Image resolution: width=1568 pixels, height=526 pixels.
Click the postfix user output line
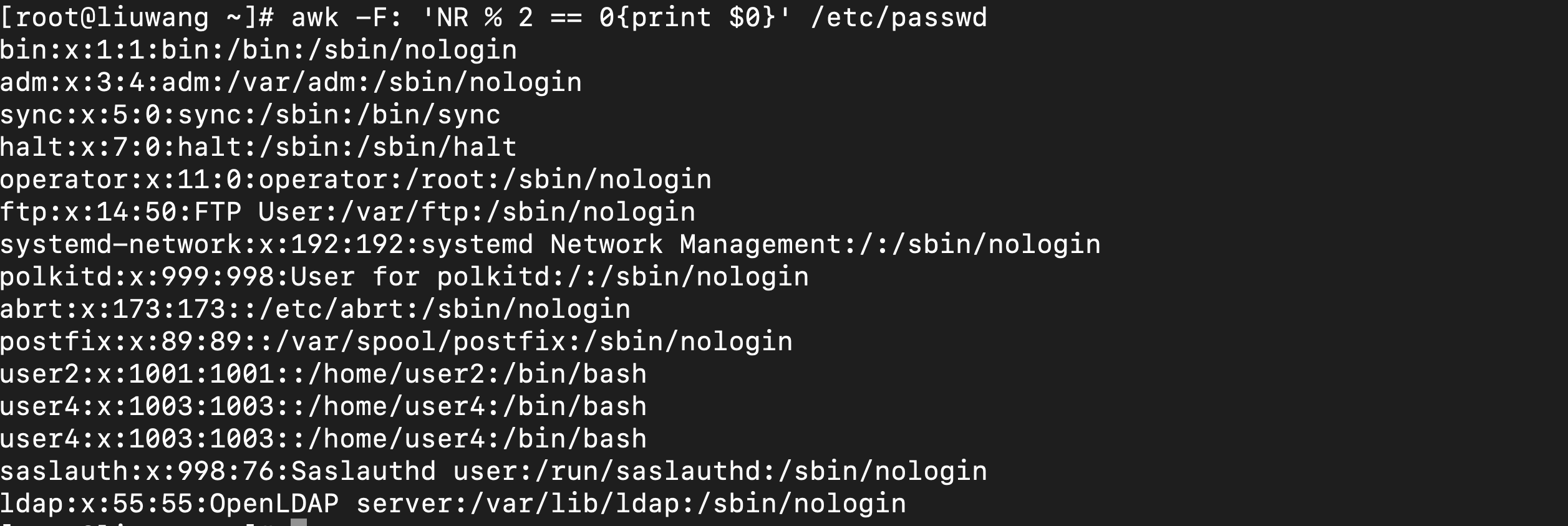[x=396, y=342]
